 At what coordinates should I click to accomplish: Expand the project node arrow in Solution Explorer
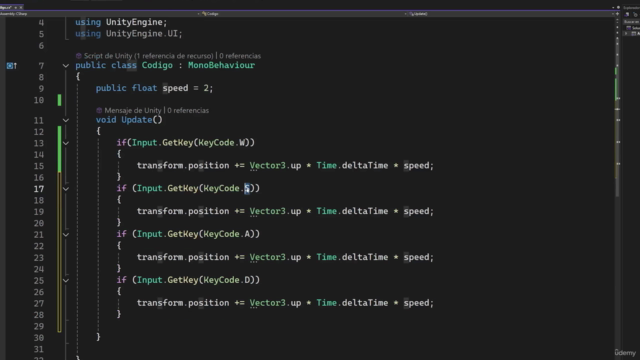(626, 33)
